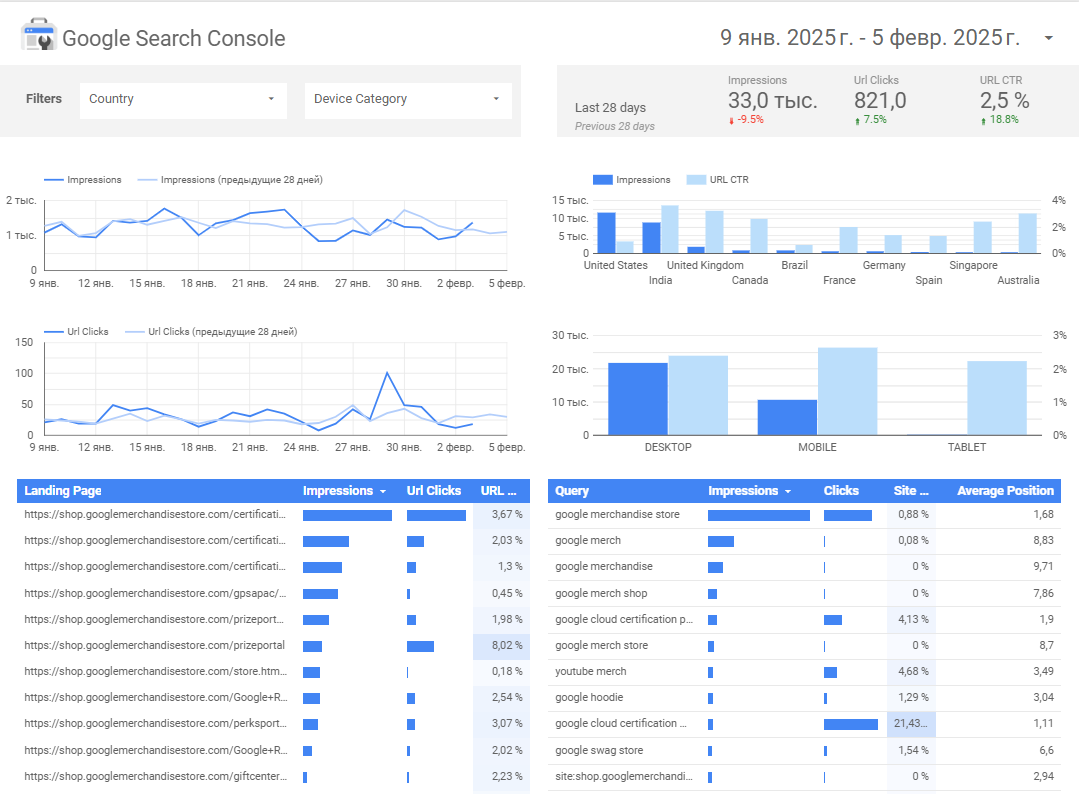Click the Url Clicks column header
Viewport: 1079px width, 810px height.
pyautogui.click(x=434, y=491)
